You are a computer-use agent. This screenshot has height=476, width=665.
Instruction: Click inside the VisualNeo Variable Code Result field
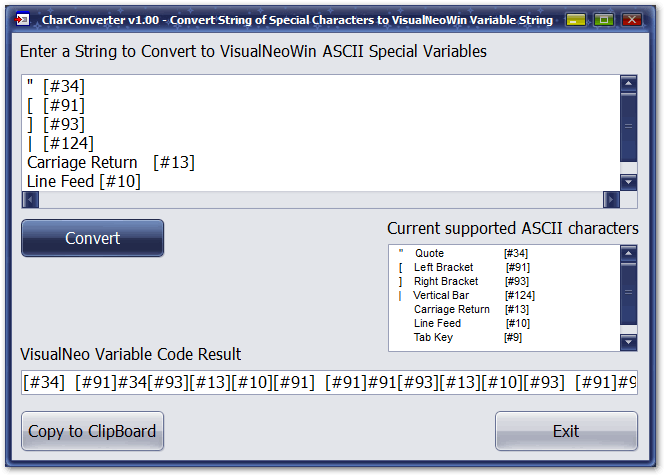[329, 382]
